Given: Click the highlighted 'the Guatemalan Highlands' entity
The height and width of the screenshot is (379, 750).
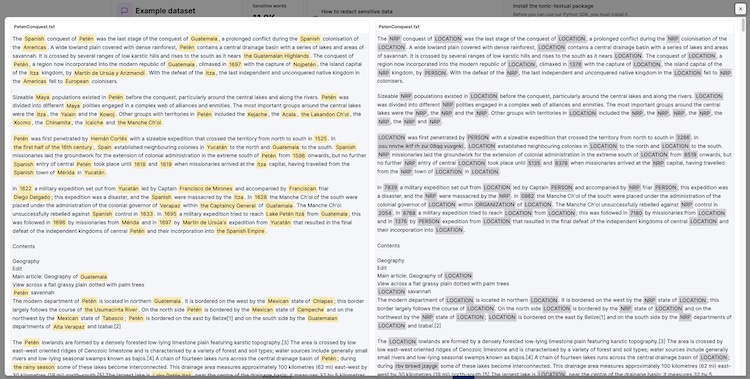Looking at the screenshot, I should (276, 56).
